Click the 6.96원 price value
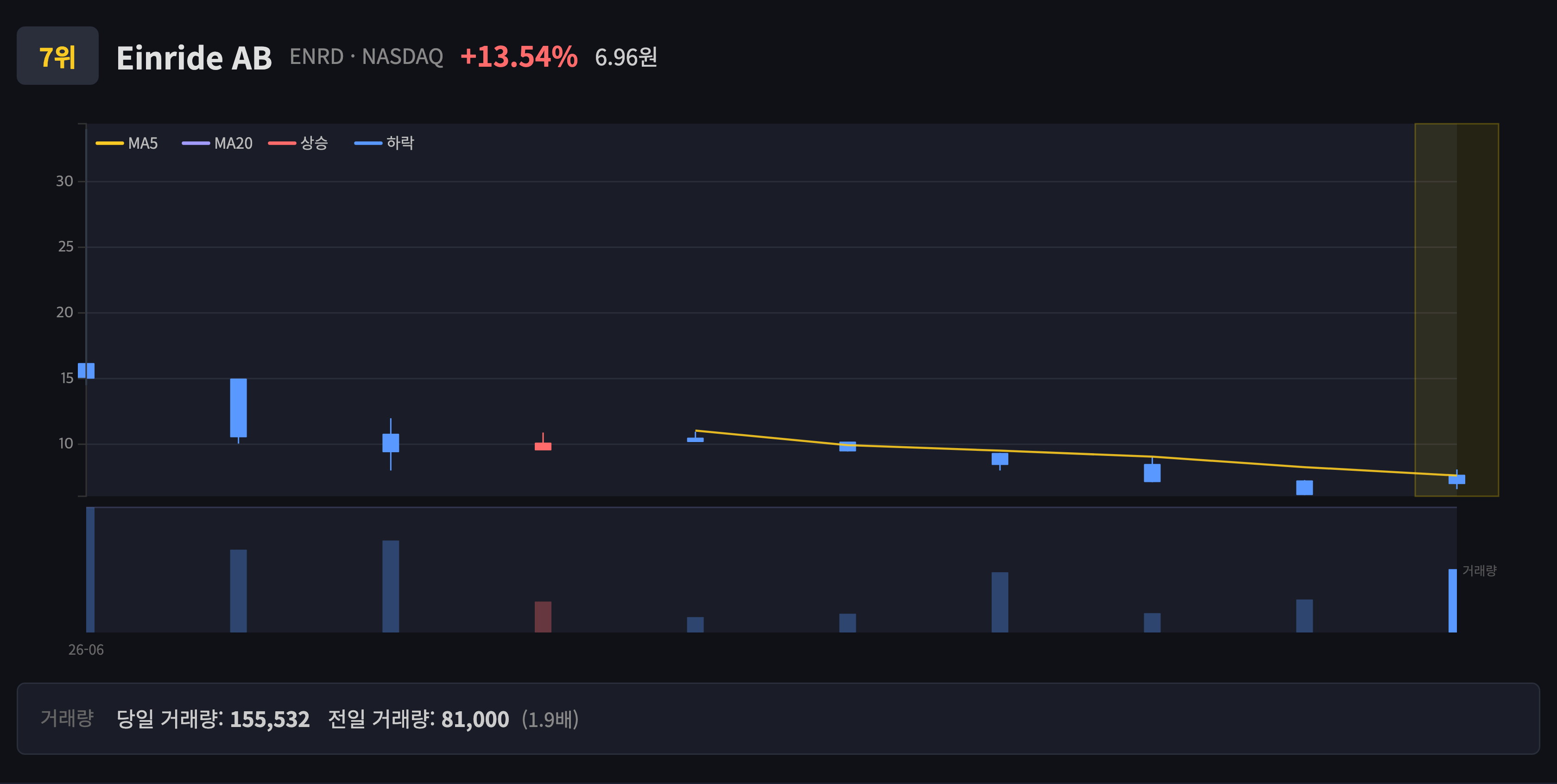Image resolution: width=1557 pixels, height=784 pixels. coord(626,57)
